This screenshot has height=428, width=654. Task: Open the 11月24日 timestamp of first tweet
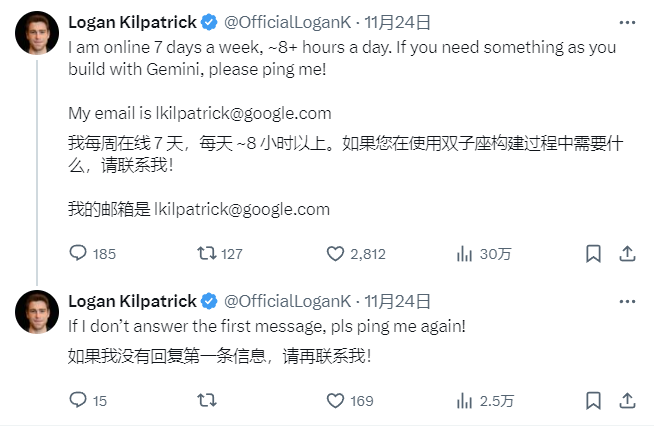(x=397, y=23)
